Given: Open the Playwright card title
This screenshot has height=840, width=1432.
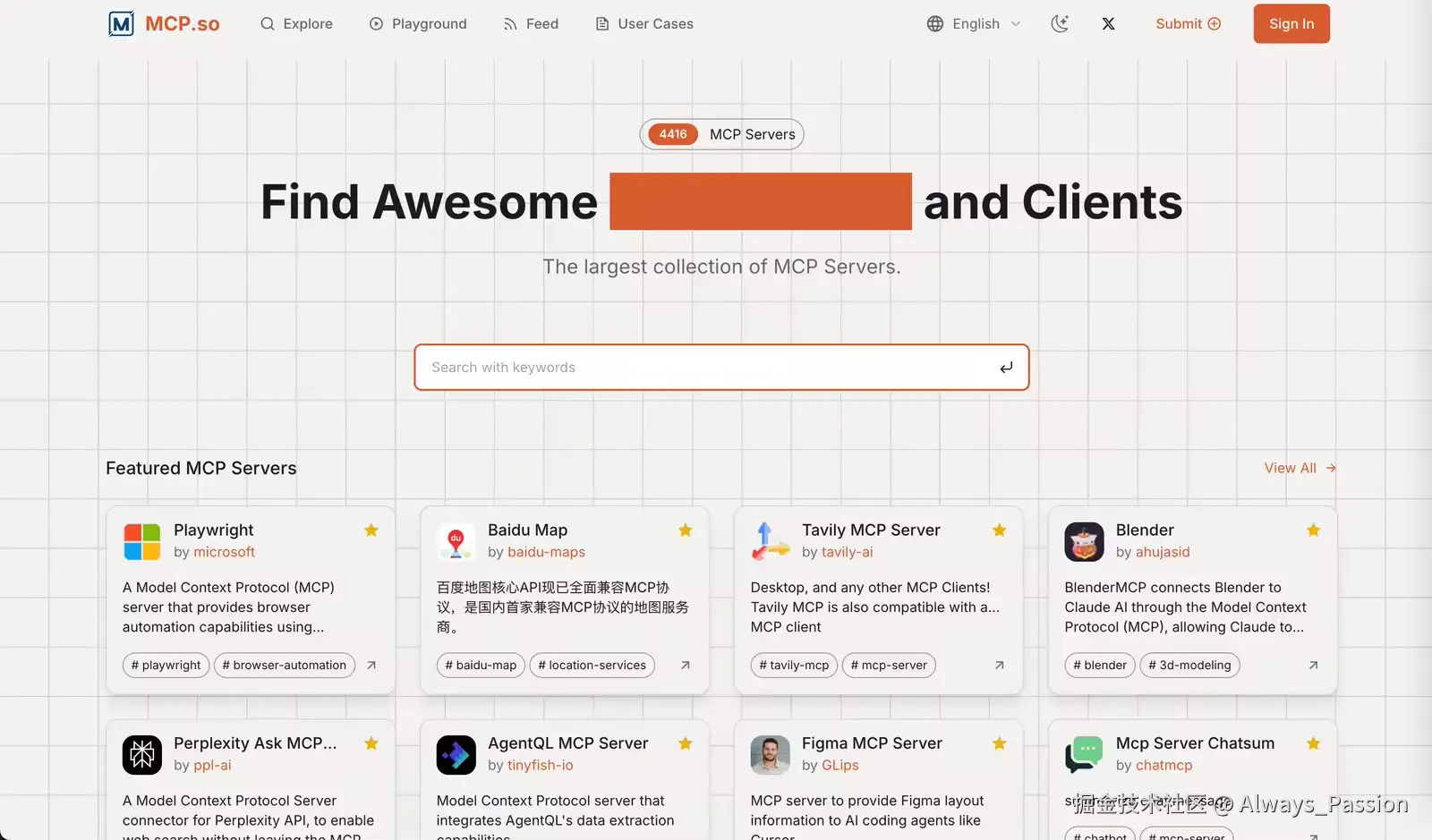Looking at the screenshot, I should [x=214, y=530].
